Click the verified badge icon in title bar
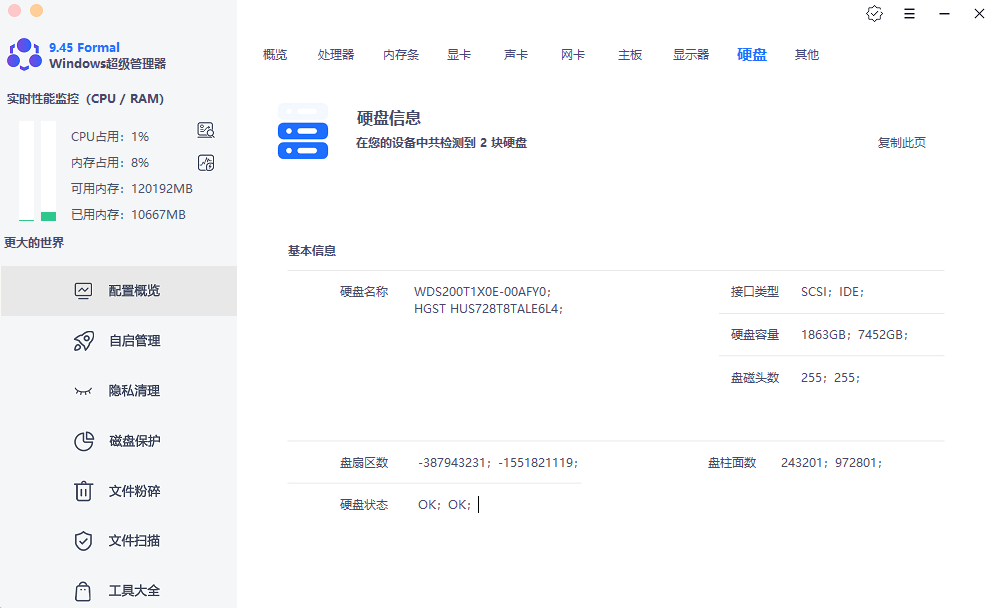This screenshot has width=988, height=608. point(874,14)
